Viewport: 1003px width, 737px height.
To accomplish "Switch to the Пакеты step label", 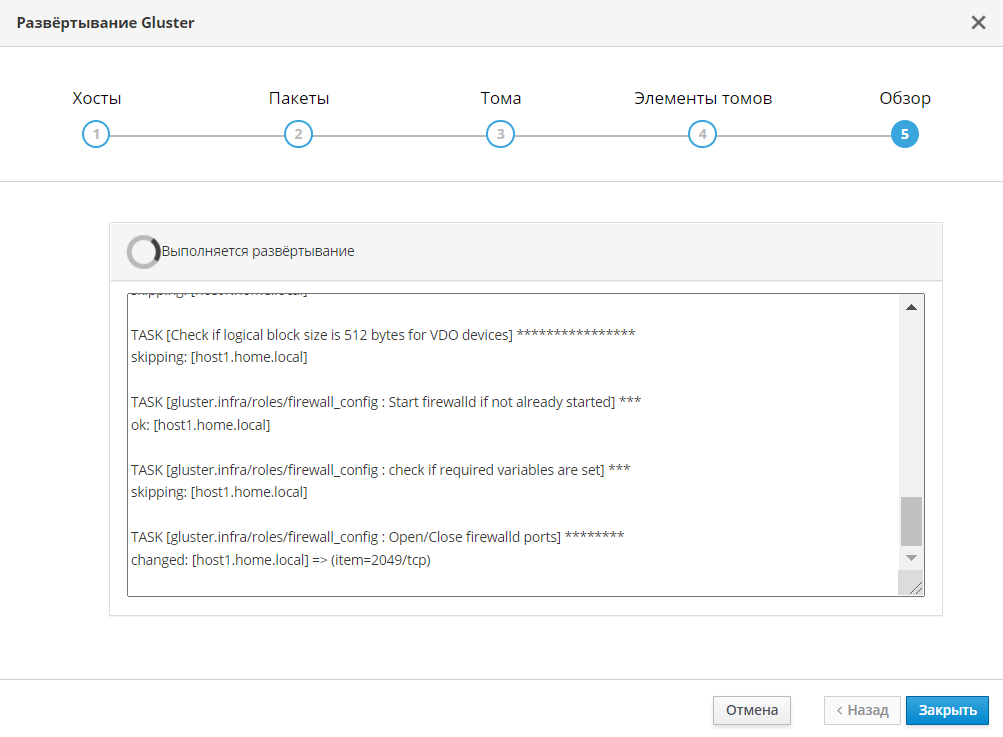I will tap(299, 98).
